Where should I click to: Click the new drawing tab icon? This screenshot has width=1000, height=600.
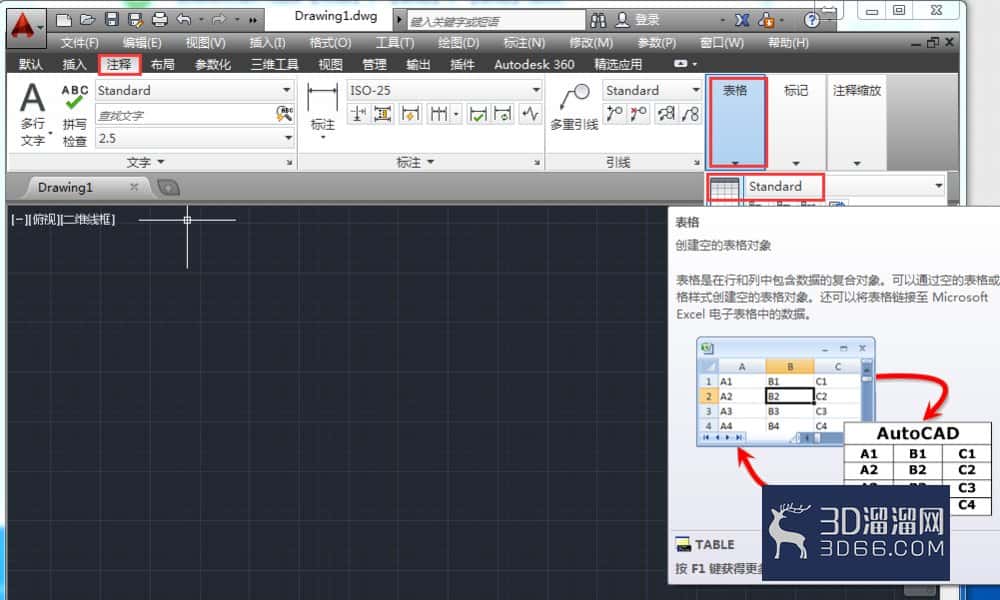(x=168, y=187)
